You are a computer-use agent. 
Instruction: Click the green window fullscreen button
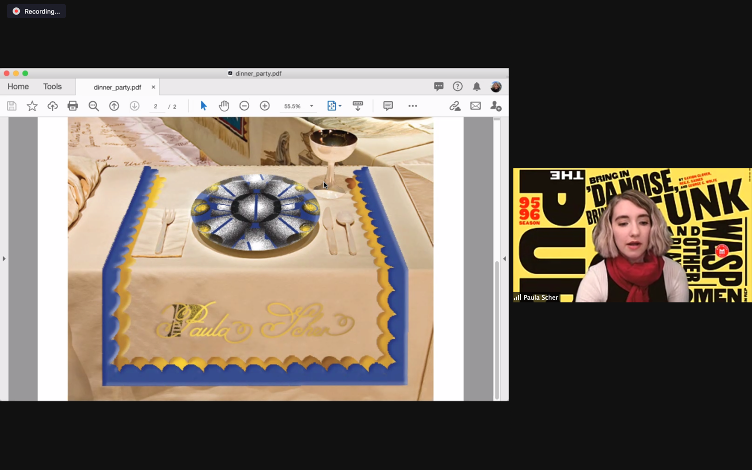click(x=25, y=73)
